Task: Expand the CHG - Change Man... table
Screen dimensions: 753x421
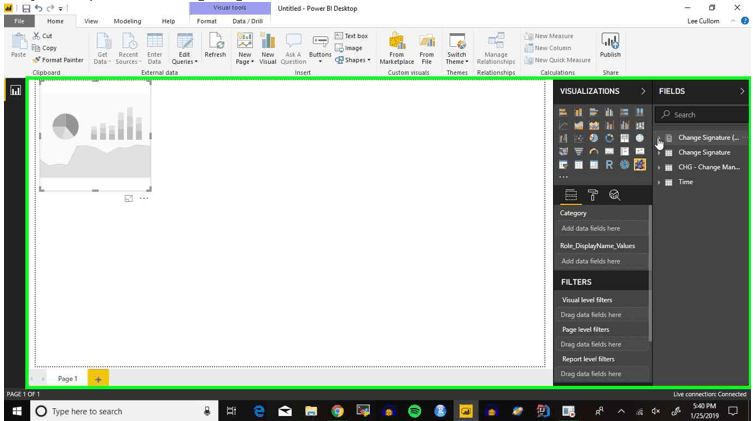Action: coord(659,168)
